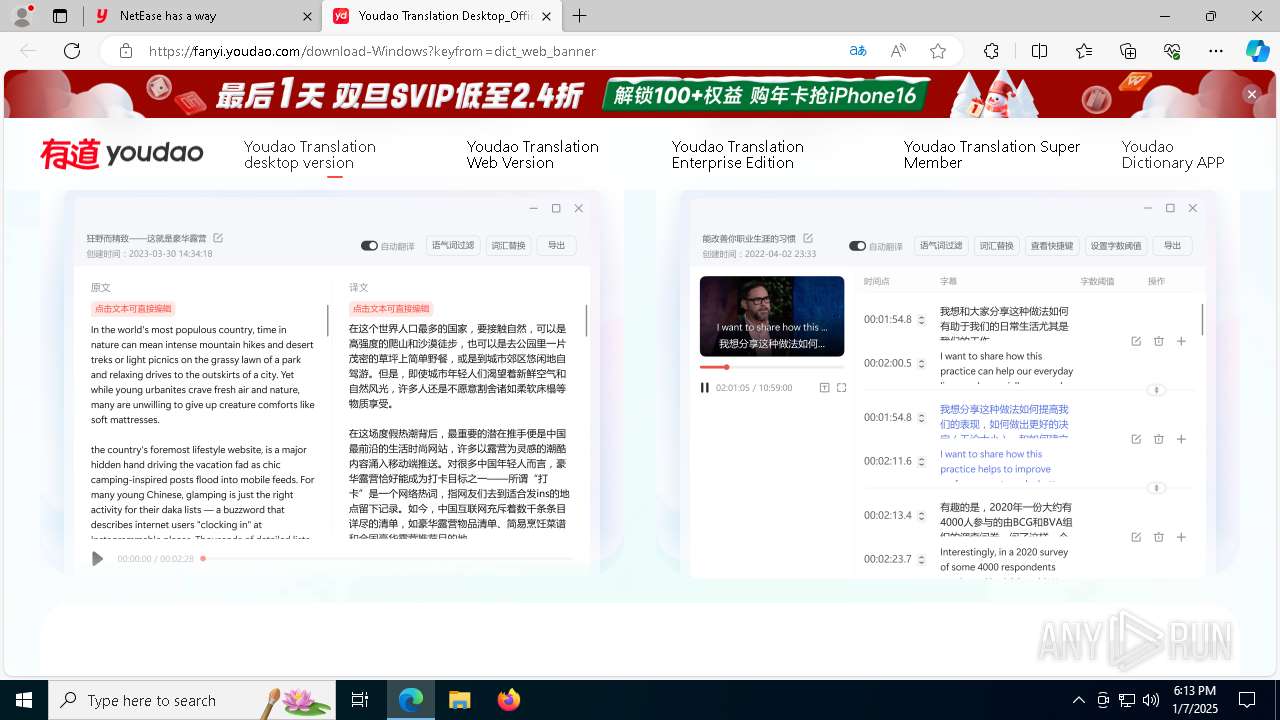
Task: Open the Windows Start menu
Action: pos(24,700)
